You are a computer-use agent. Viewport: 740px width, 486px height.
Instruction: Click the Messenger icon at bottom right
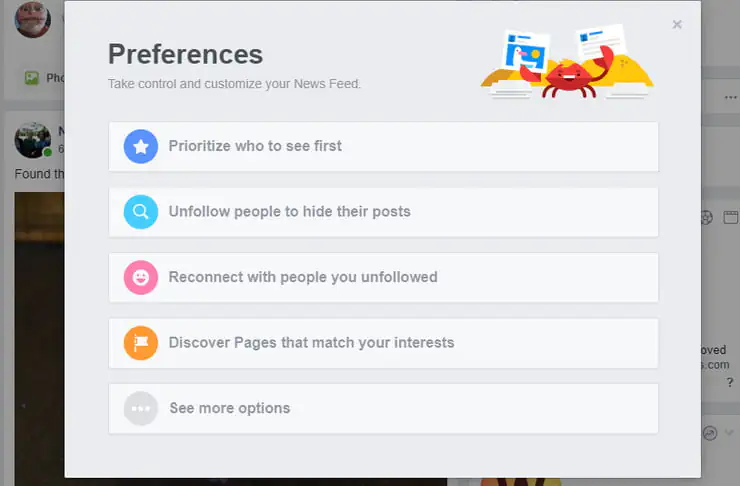(710, 433)
